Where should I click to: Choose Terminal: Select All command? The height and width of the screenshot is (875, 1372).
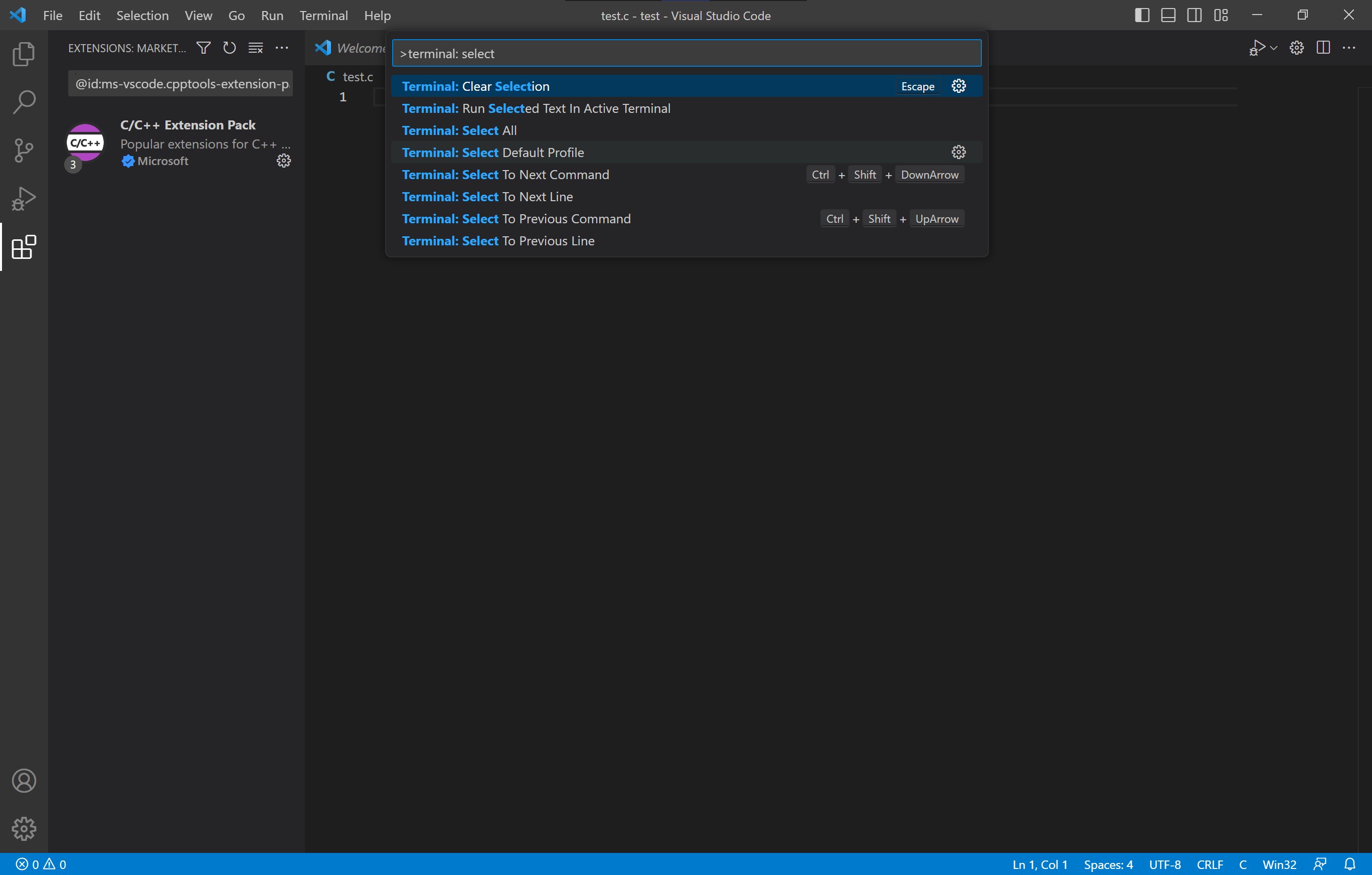pos(687,130)
